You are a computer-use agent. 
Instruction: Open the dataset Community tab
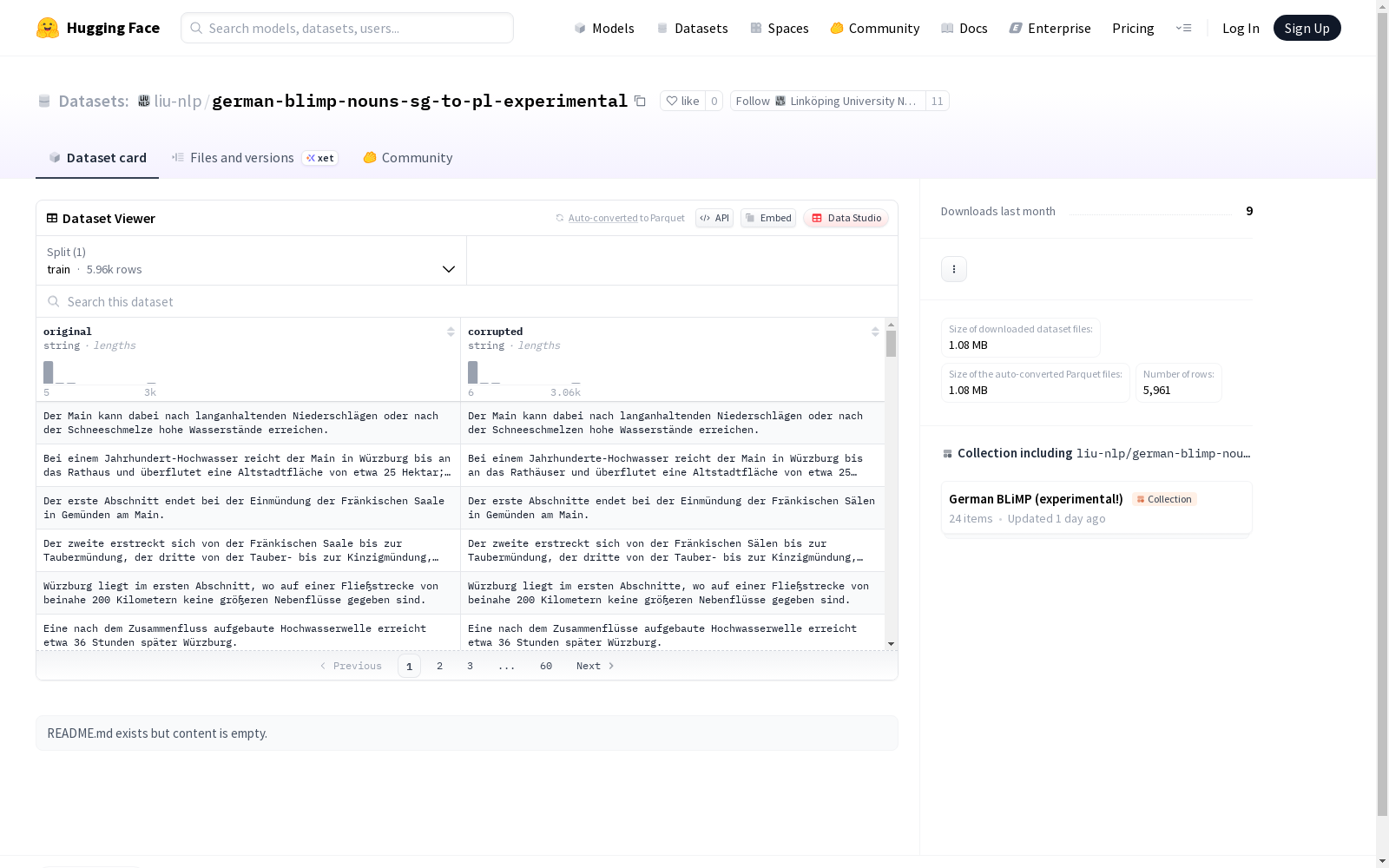[407, 157]
